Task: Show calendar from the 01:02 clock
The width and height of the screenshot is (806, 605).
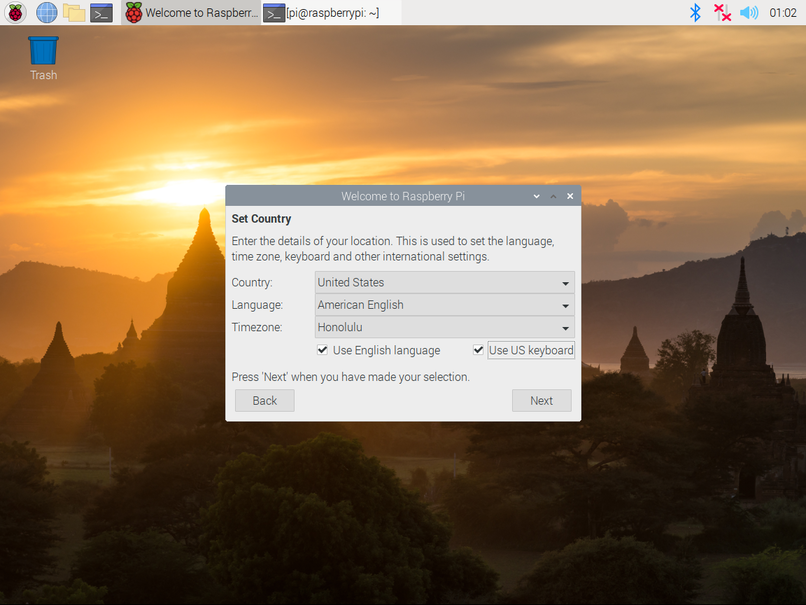Action: point(783,12)
